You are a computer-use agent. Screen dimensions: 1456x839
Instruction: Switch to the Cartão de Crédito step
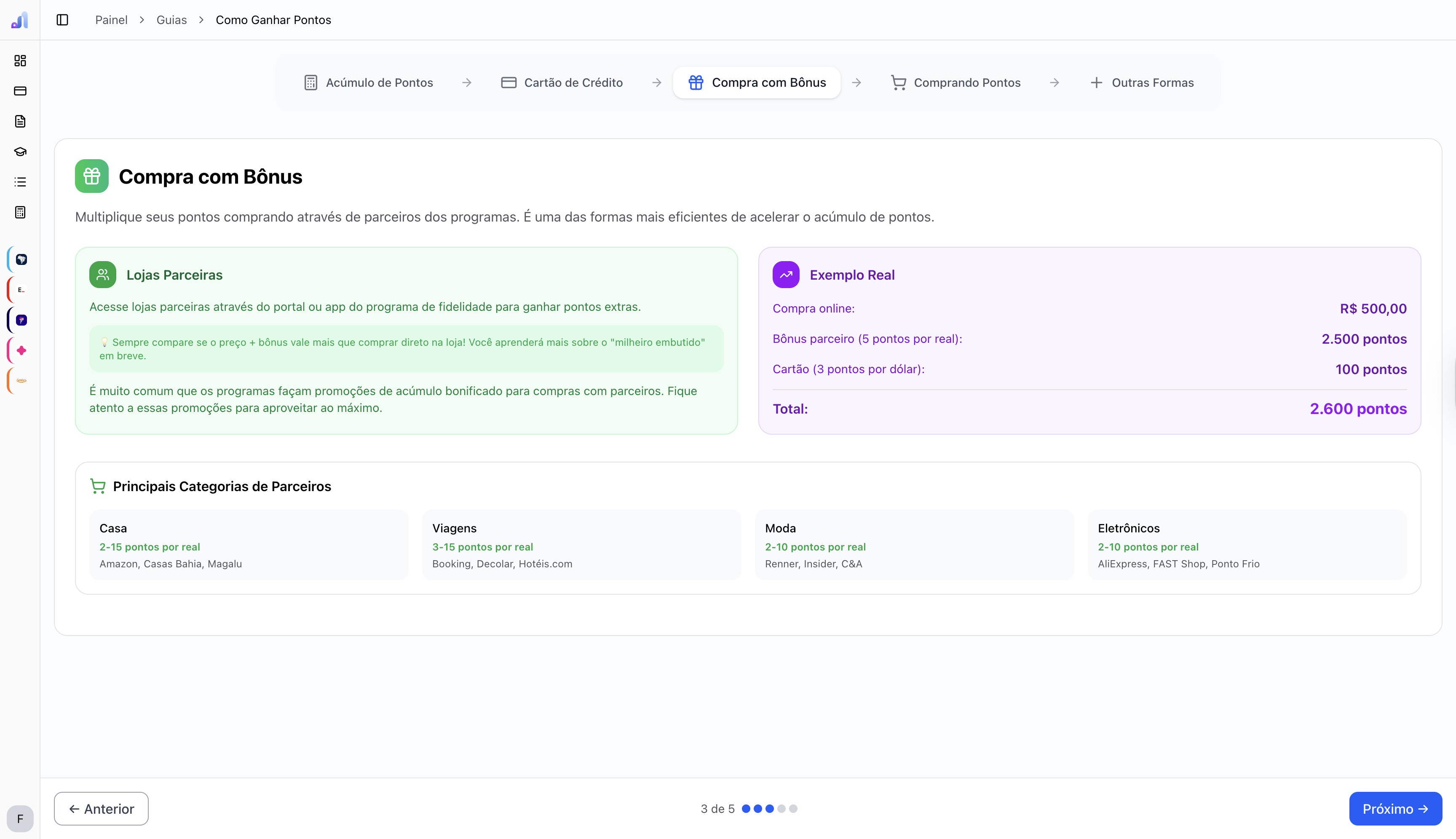562,83
